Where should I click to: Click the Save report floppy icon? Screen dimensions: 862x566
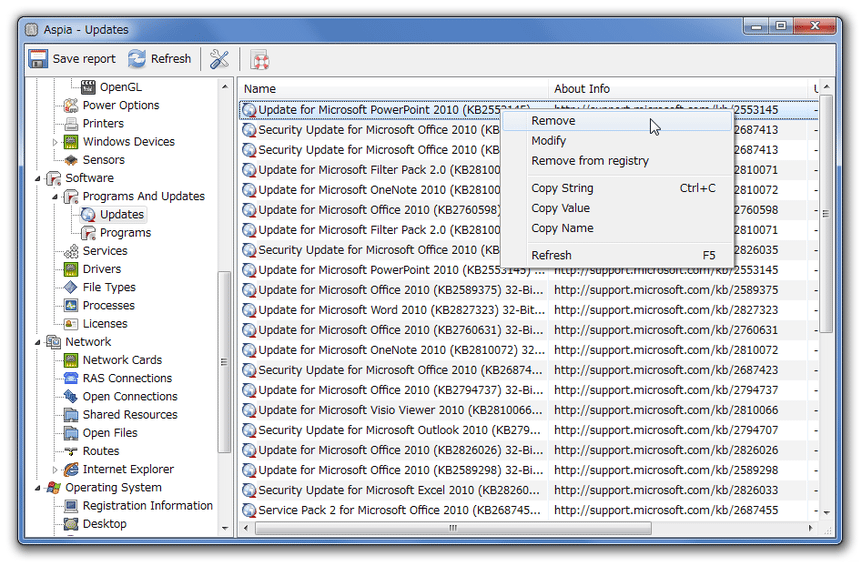coord(38,59)
